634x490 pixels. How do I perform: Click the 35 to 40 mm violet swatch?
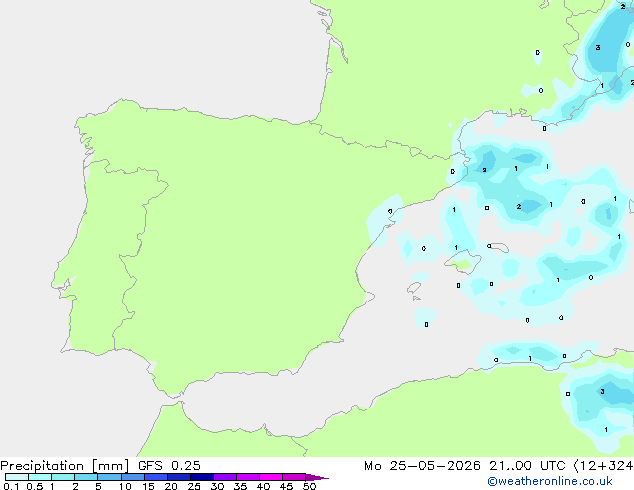[x=248, y=477]
